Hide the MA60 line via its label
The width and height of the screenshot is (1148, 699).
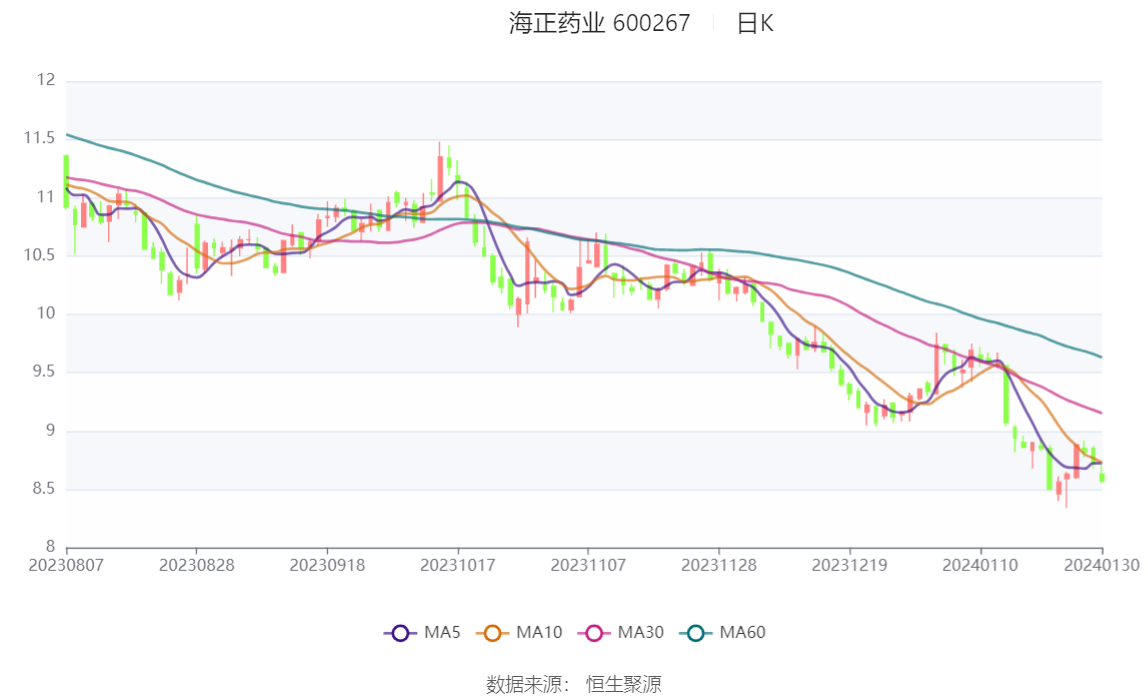(x=742, y=632)
